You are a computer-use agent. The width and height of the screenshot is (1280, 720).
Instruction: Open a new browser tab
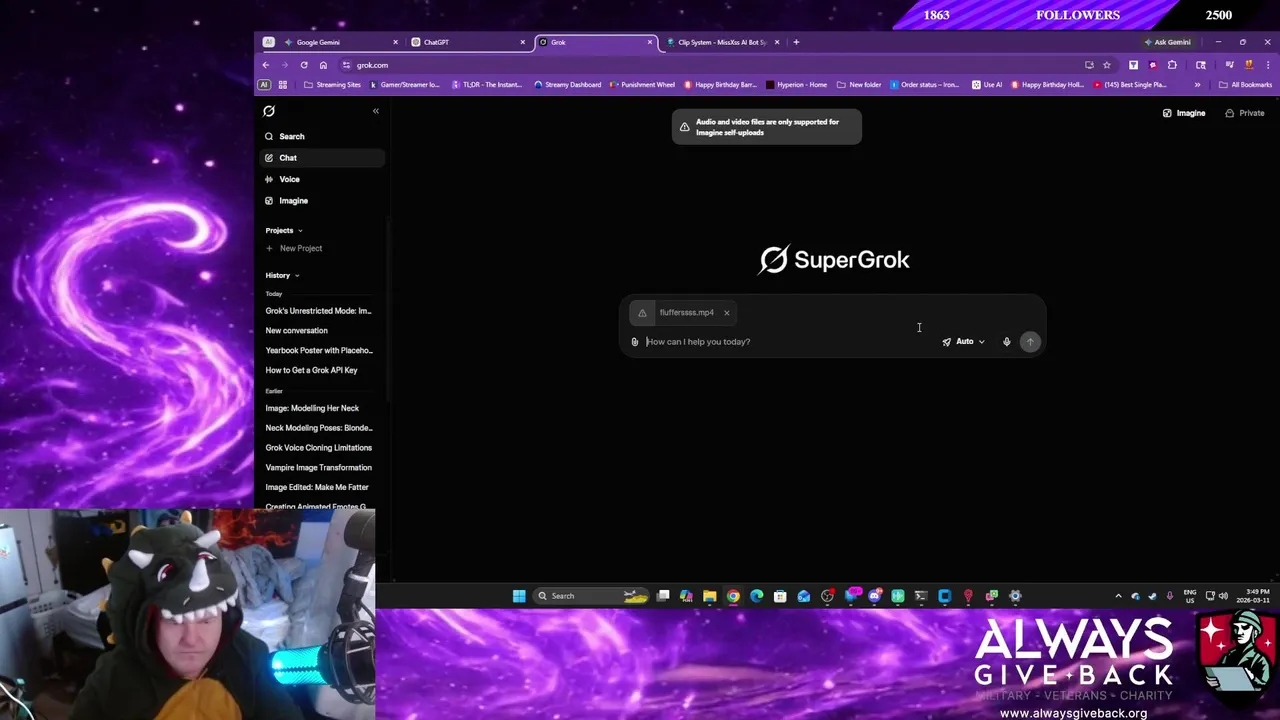tap(796, 42)
